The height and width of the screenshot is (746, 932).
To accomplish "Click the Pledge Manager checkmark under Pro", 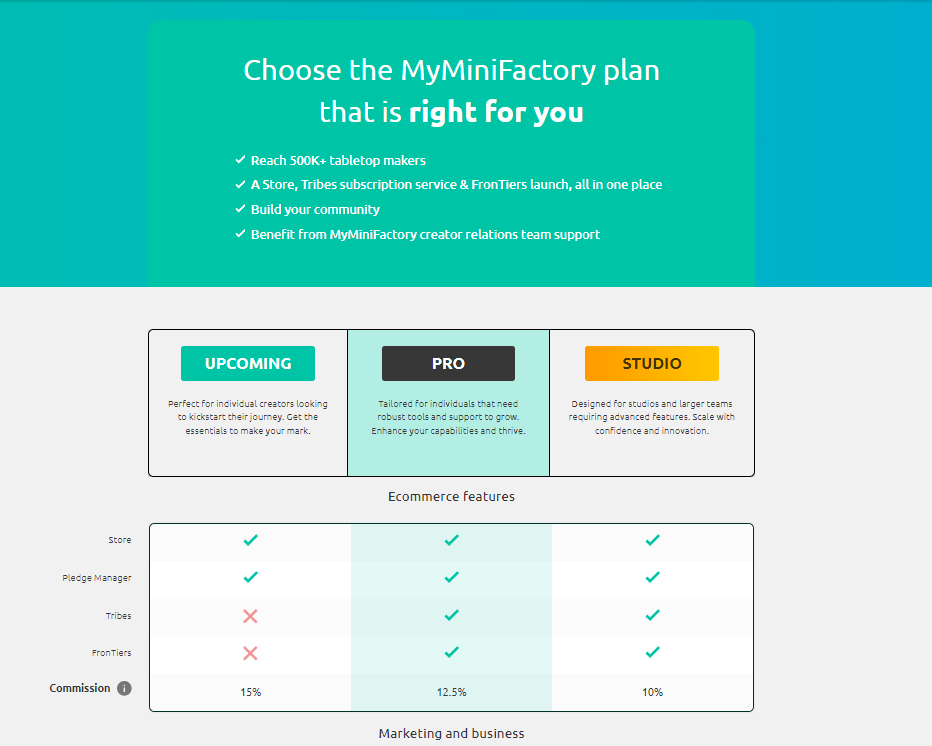I will (x=452, y=577).
